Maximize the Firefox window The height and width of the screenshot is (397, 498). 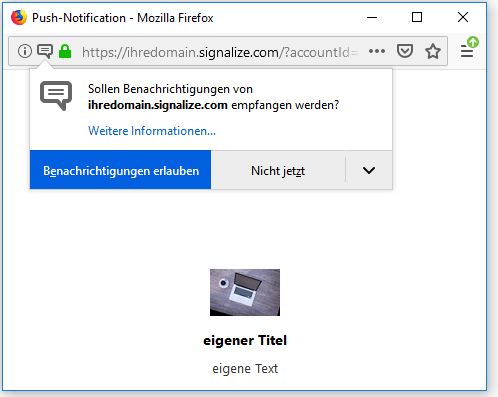coord(417,17)
